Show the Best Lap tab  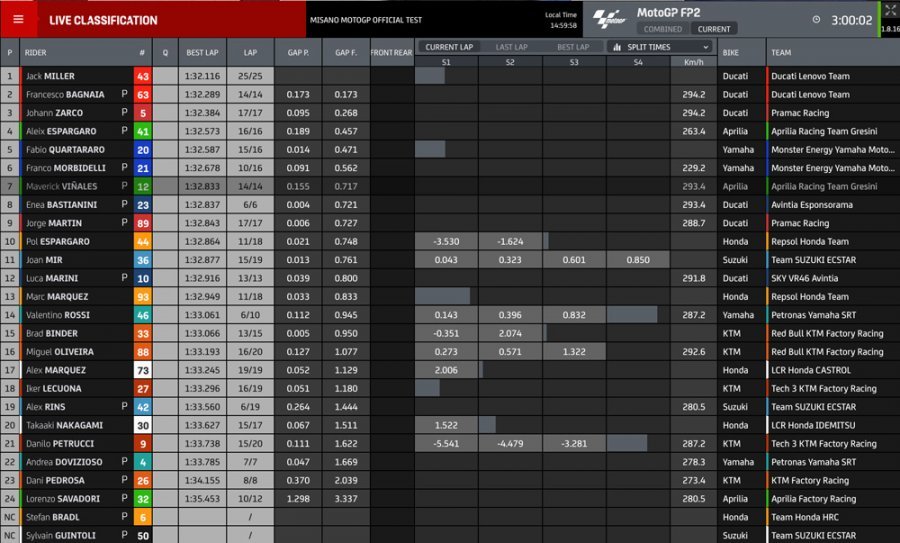coord(573,47)
